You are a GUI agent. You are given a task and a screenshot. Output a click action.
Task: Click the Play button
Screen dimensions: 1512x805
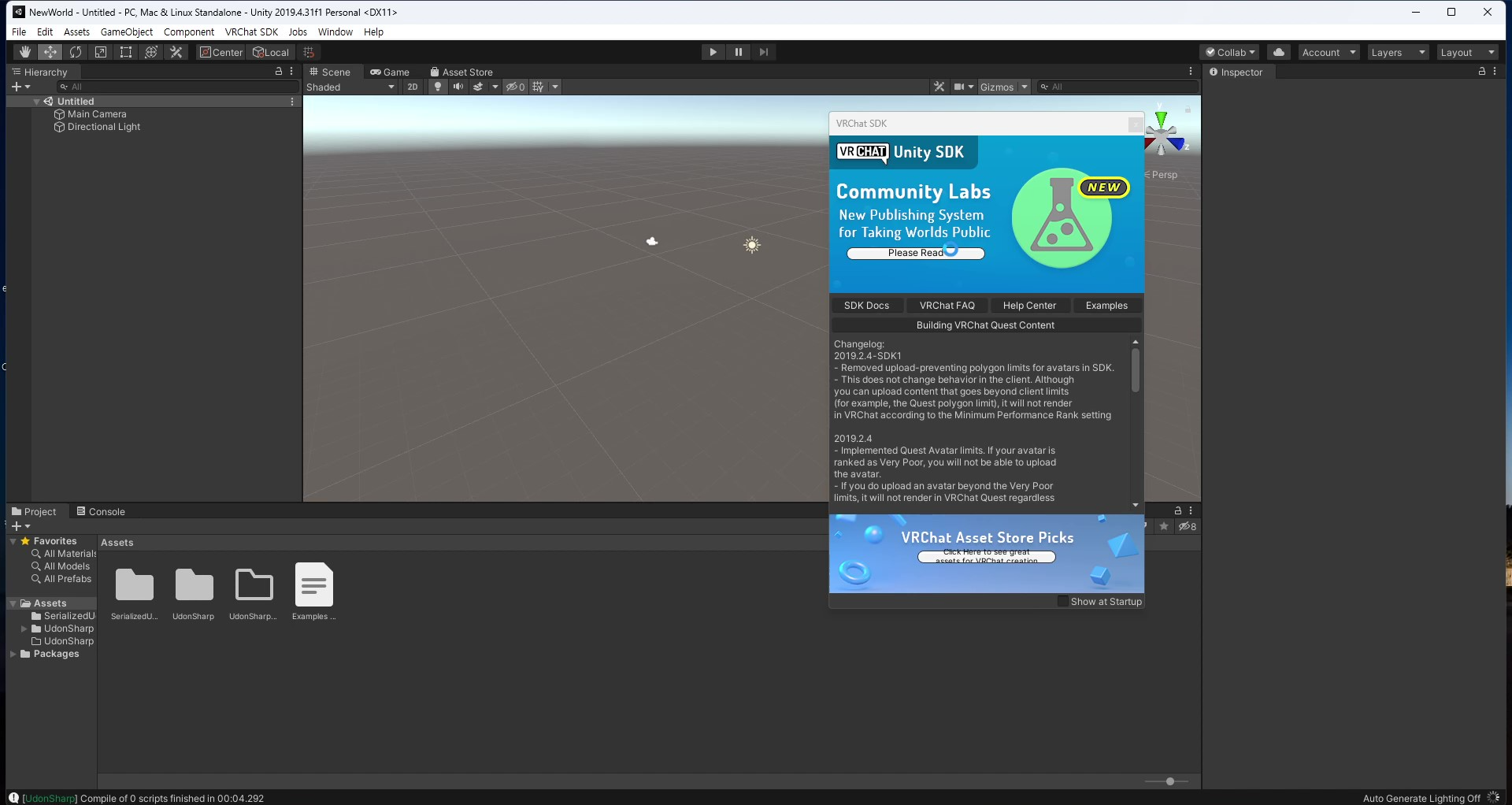(x=713, y=52)
